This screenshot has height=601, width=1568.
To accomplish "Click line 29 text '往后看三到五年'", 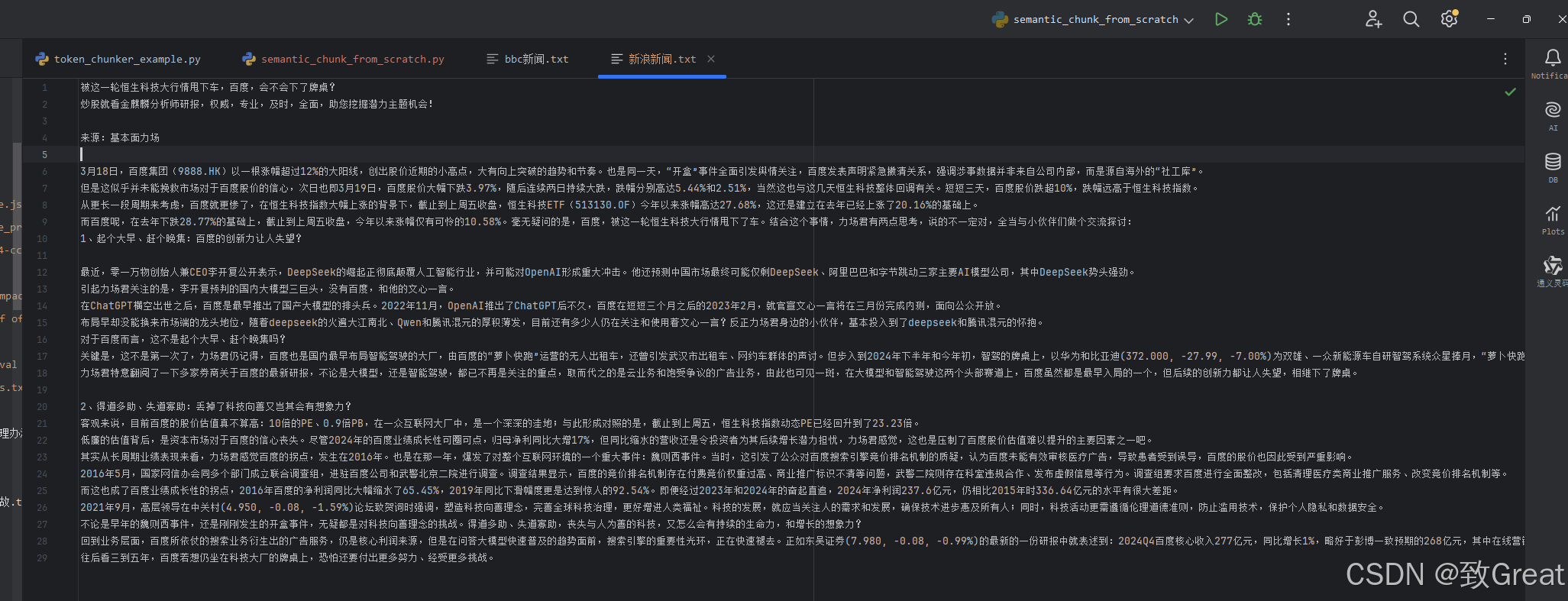I will pos(115,557).
